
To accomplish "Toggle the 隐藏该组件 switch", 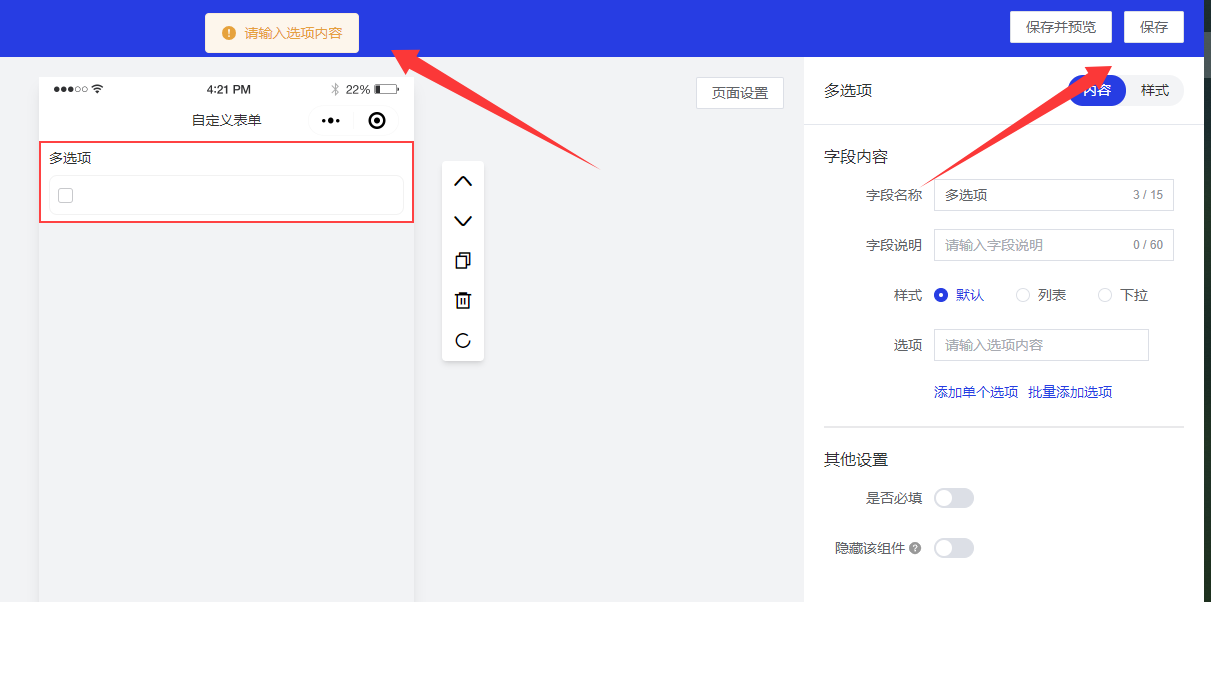I will pyautogui.click(x=953, y=548).
